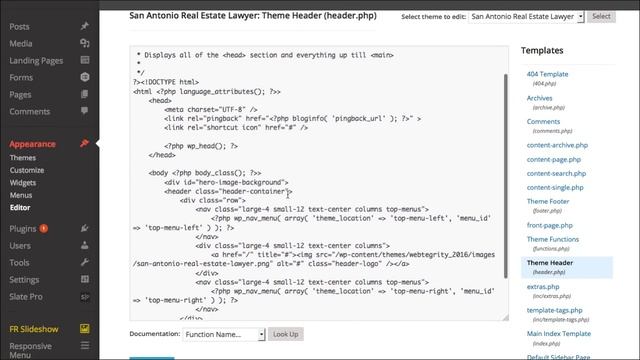Click the Slate Pro icon

[x=84, y=297]
